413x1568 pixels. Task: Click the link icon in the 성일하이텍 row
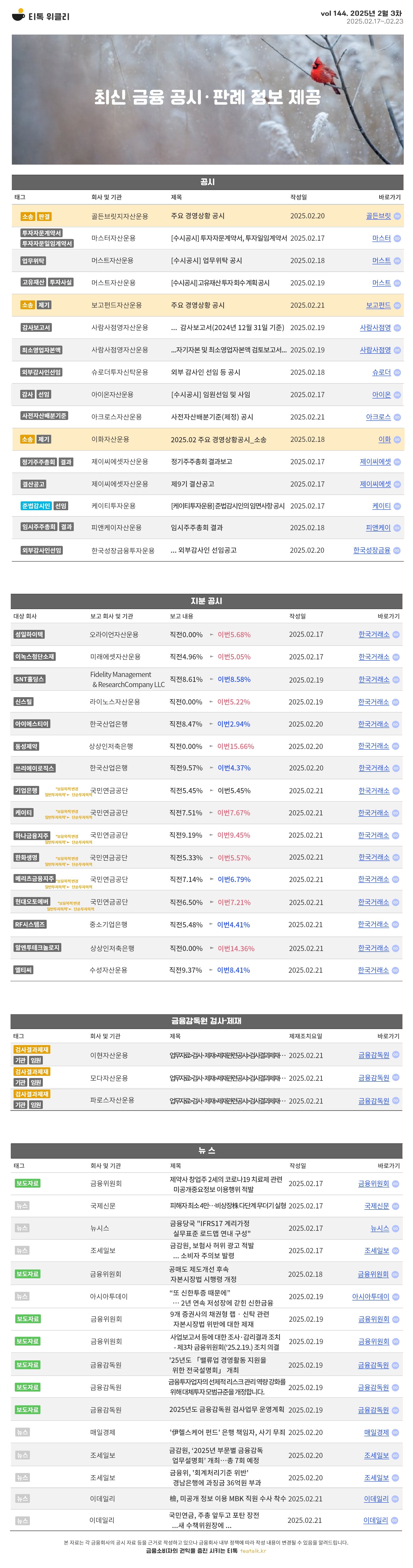click(396, 634)
